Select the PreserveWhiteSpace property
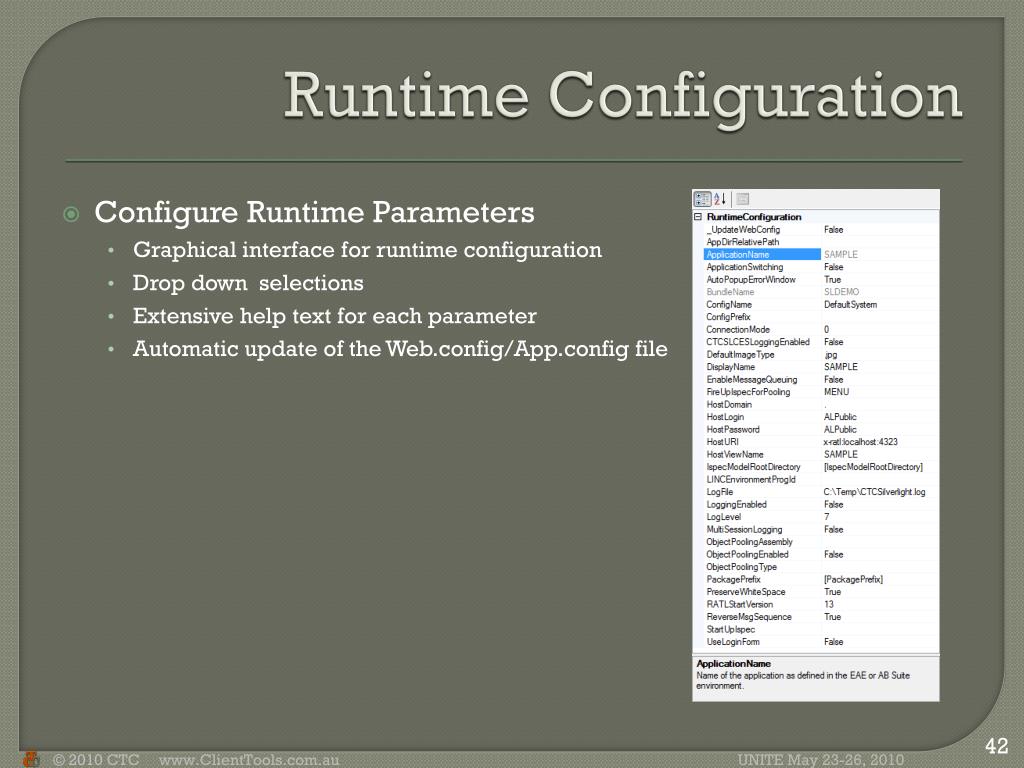 click(746, 592)
